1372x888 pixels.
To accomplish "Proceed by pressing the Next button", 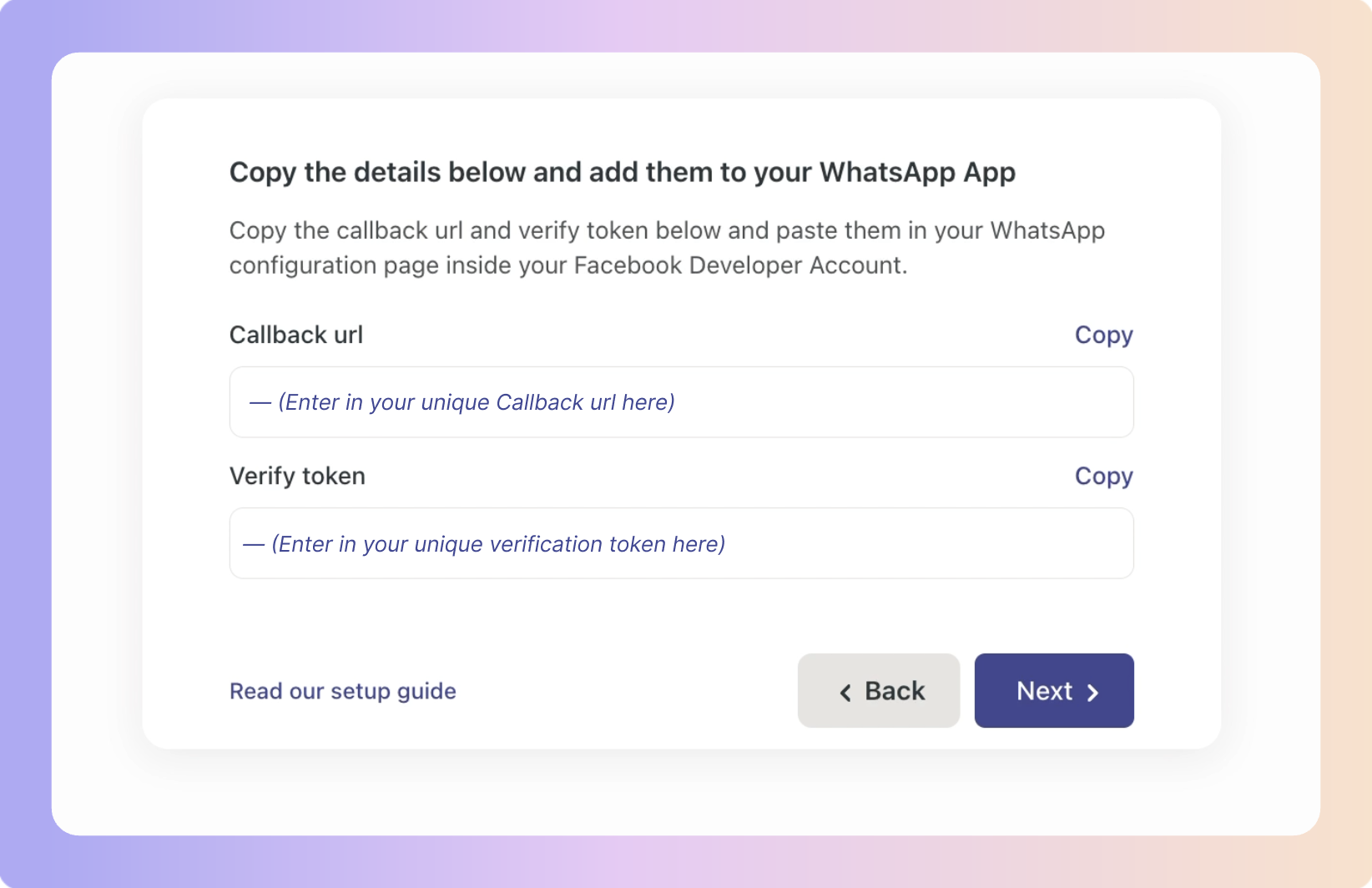I will coord(1053,690).
